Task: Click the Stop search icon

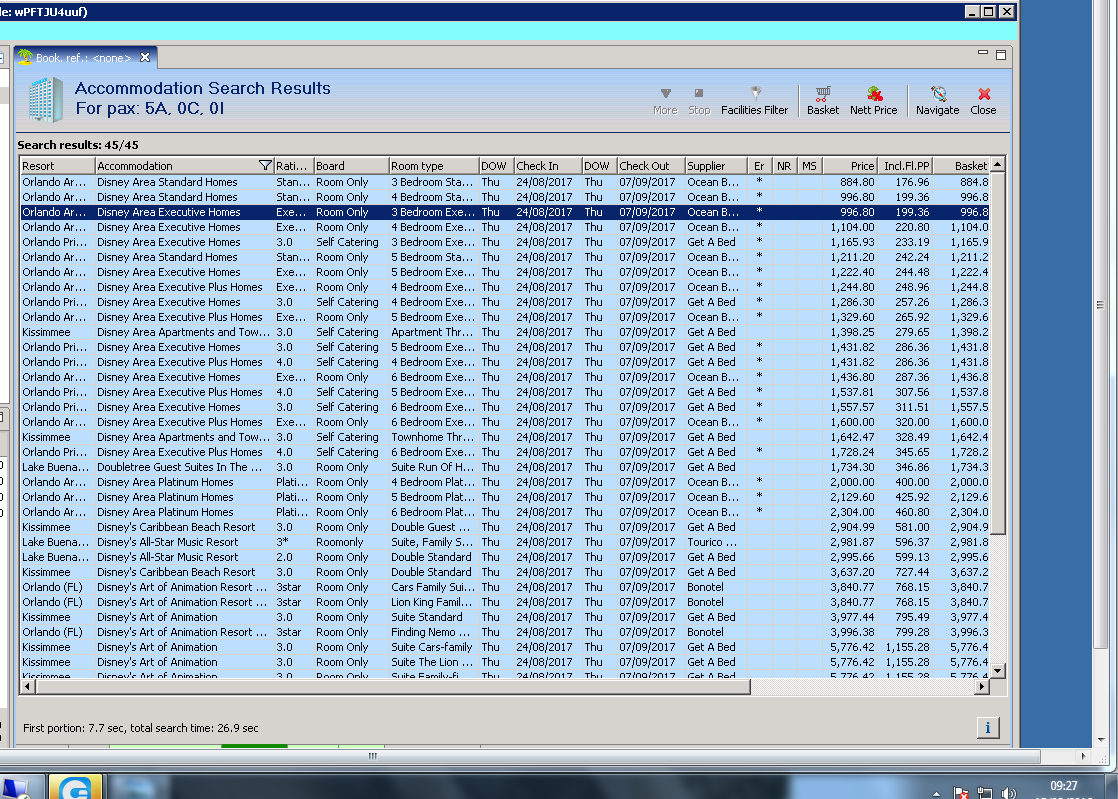Action: pyautogui.click(x=699, y=100)
